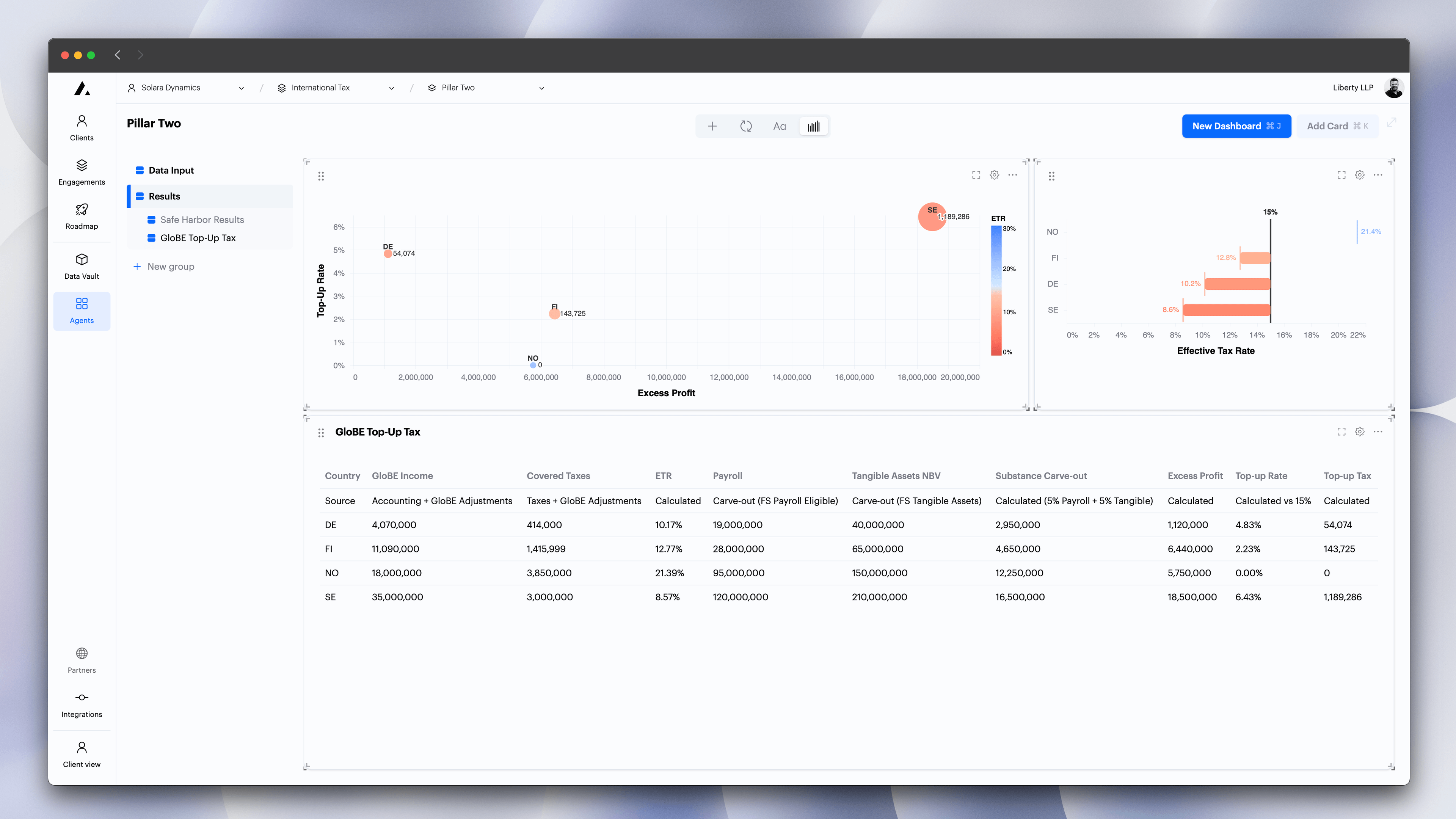Open the Data Input group
Screen dimensions: 1456x819
coord(171,170)
